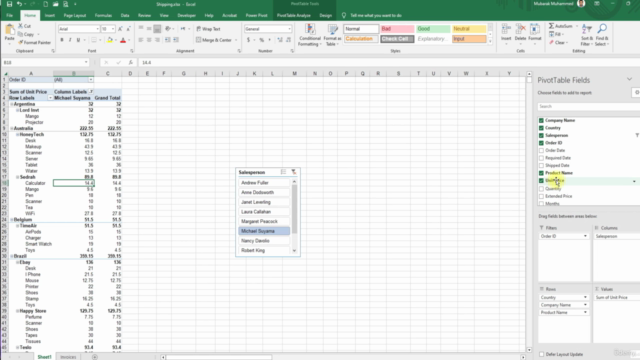The image size is (640, 360).
Task: Apply the fill color bucket
Action: pos(109,40)
